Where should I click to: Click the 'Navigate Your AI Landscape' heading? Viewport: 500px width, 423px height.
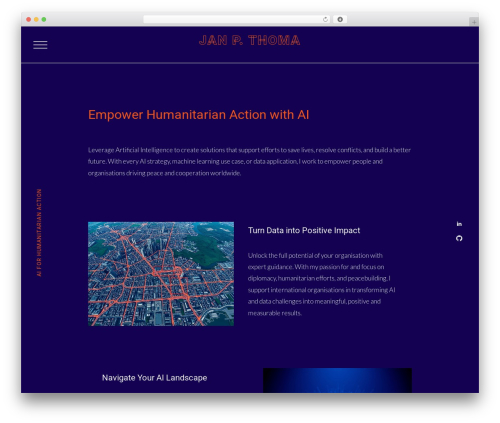[x=154, y=378]
